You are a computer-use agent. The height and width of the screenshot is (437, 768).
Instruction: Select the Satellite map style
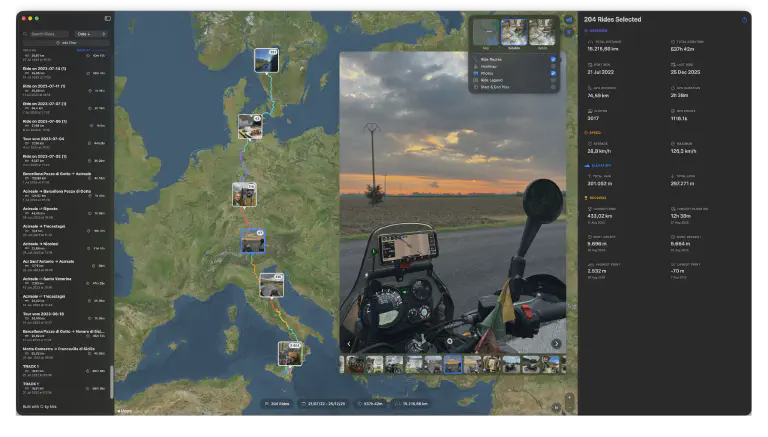click(514, 33)
